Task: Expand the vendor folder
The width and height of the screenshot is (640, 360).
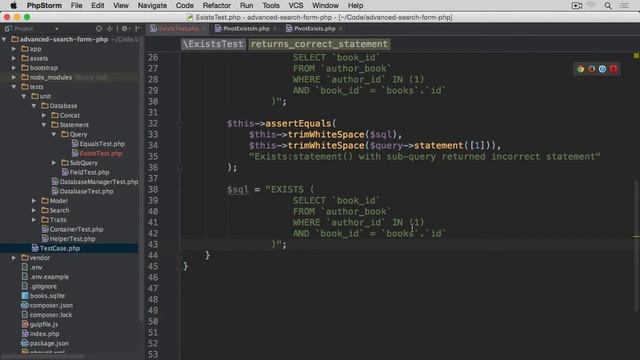Action: [x=14, y=258]
